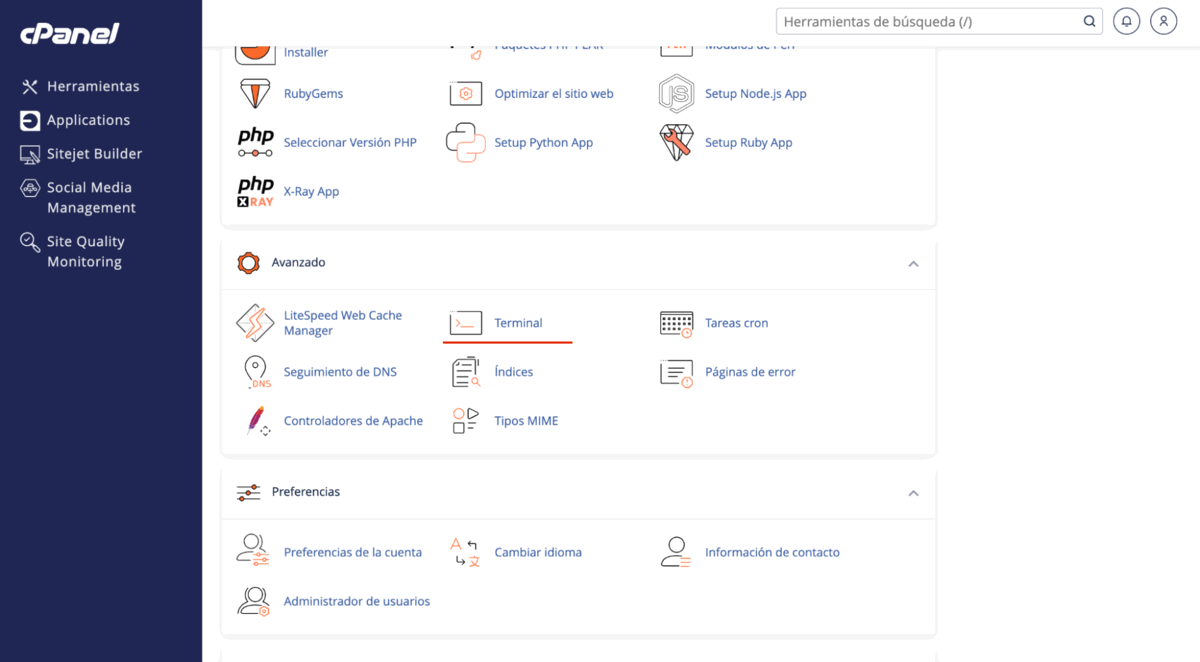Open Preferencias de la cuenta link
Screen dimensions: 1200x662
click(x=353, y=552)
